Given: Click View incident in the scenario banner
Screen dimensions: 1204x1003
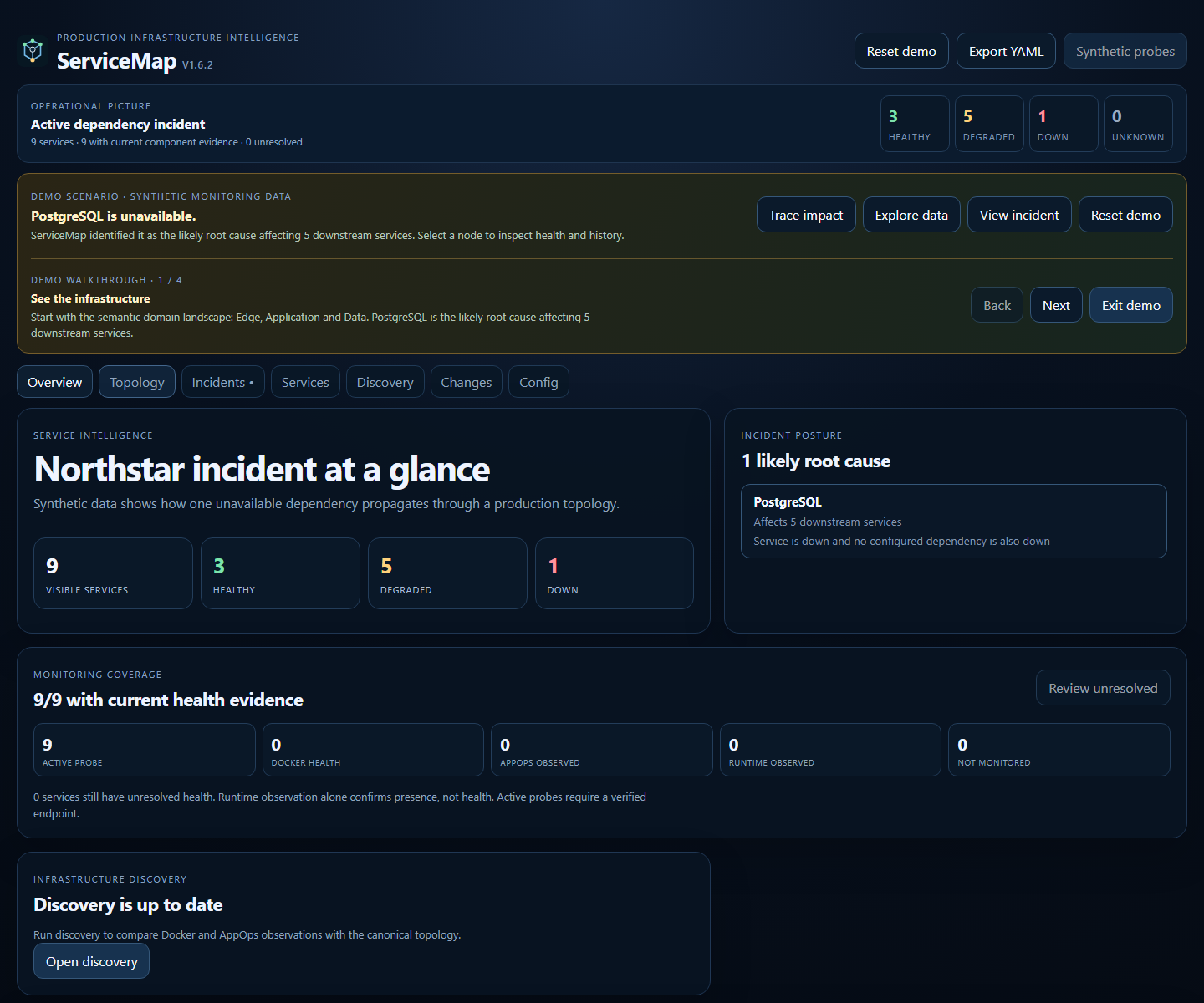Looking at the screenshot, I should pyautogui.click(x=1019, y=215).
